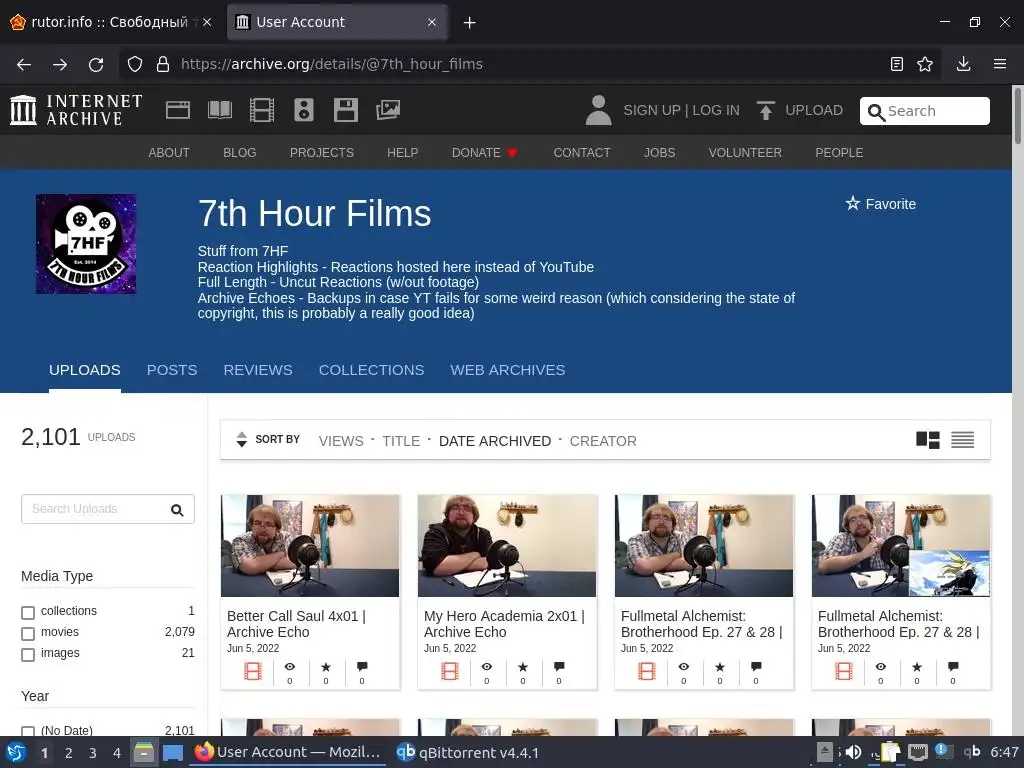Open the Images media icon
1024x768 pixels.
(x=388, y=110)
